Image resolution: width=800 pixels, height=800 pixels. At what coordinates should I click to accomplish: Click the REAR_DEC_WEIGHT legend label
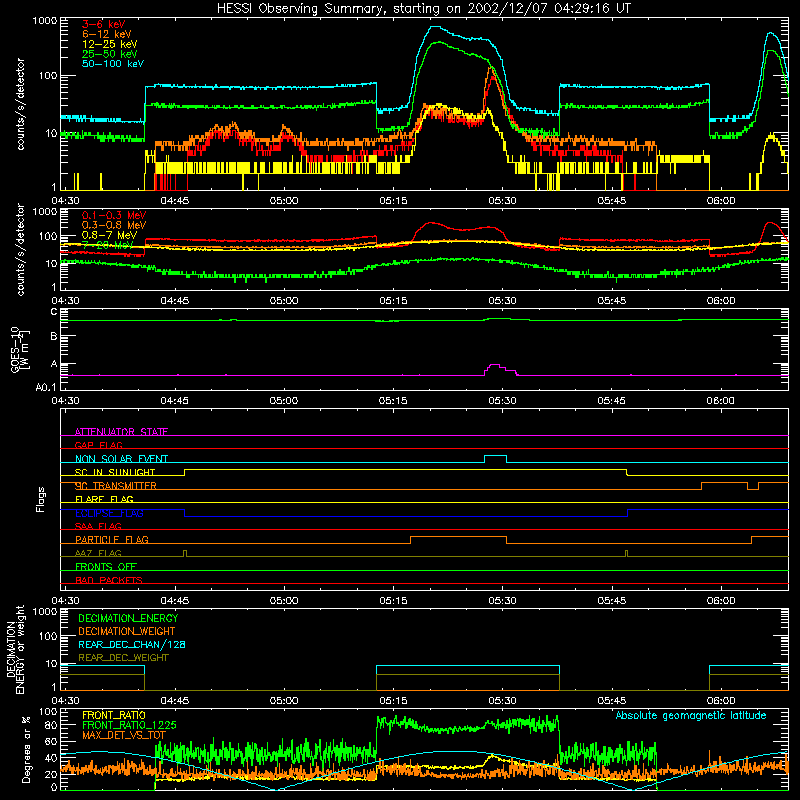point(123,658)
